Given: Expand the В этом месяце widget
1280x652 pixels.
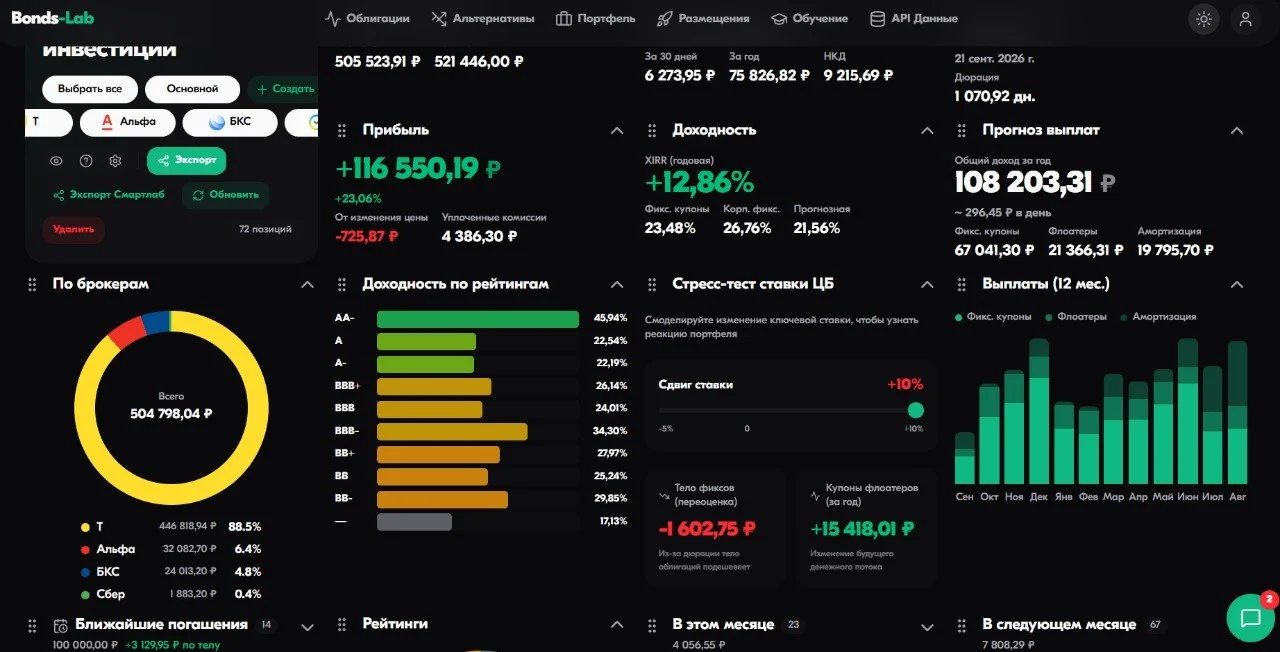Looking at the screenshot, I should [927, 627].
